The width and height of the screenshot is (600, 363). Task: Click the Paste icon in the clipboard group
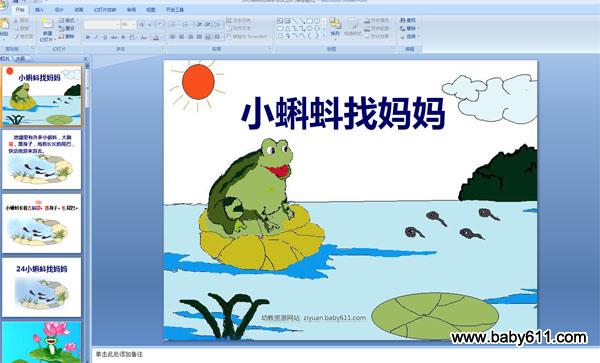(x=5, y=25)
